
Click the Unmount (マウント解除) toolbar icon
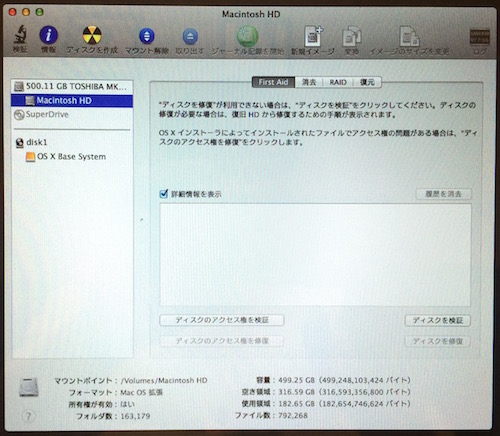point(147,36)
